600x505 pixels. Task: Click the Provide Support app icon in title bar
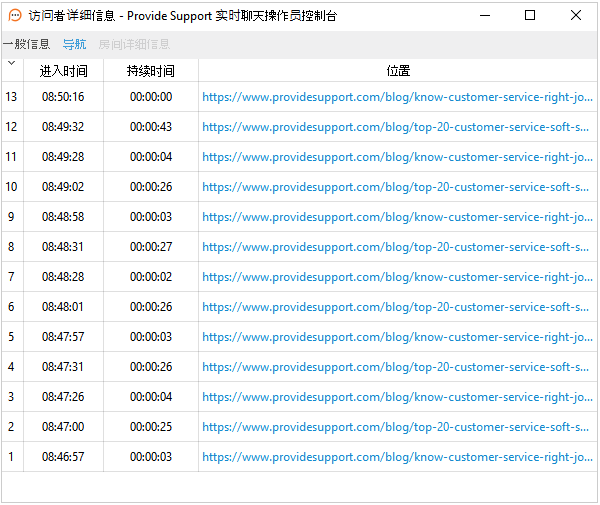tap(15, 16)
